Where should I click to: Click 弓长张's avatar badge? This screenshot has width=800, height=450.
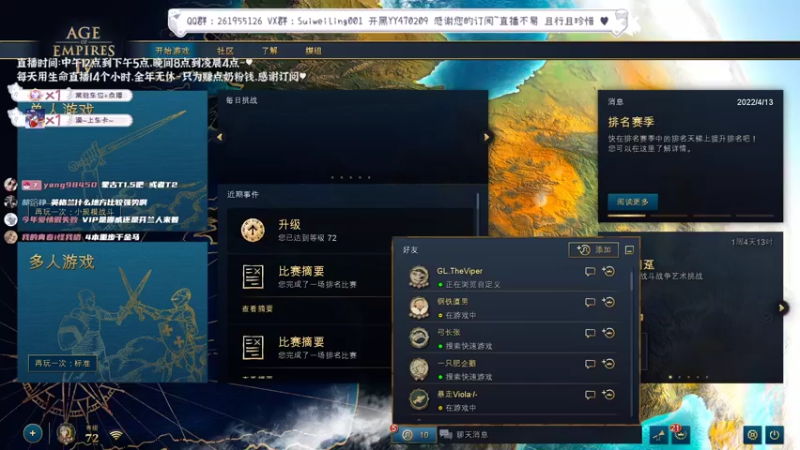(x=419, y=338)
